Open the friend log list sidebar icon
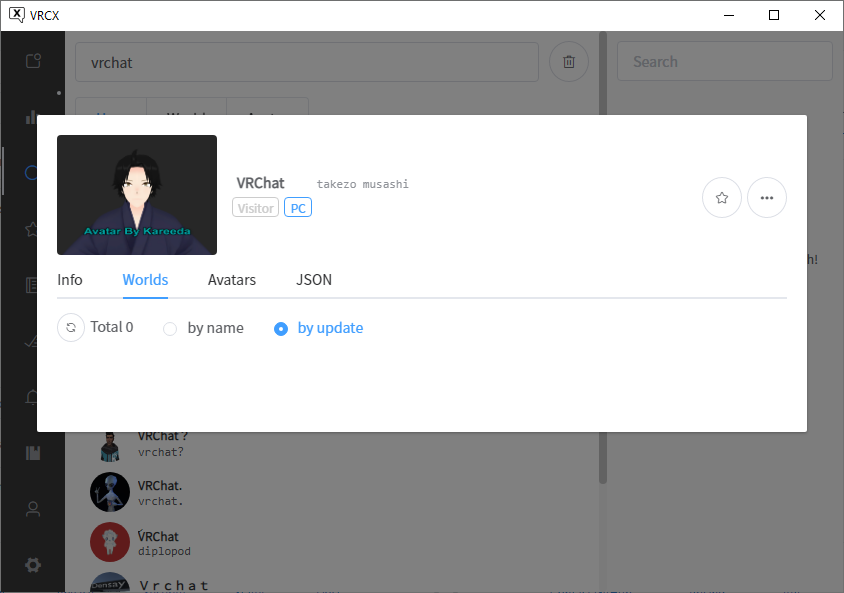 click(x=31, y=285)
